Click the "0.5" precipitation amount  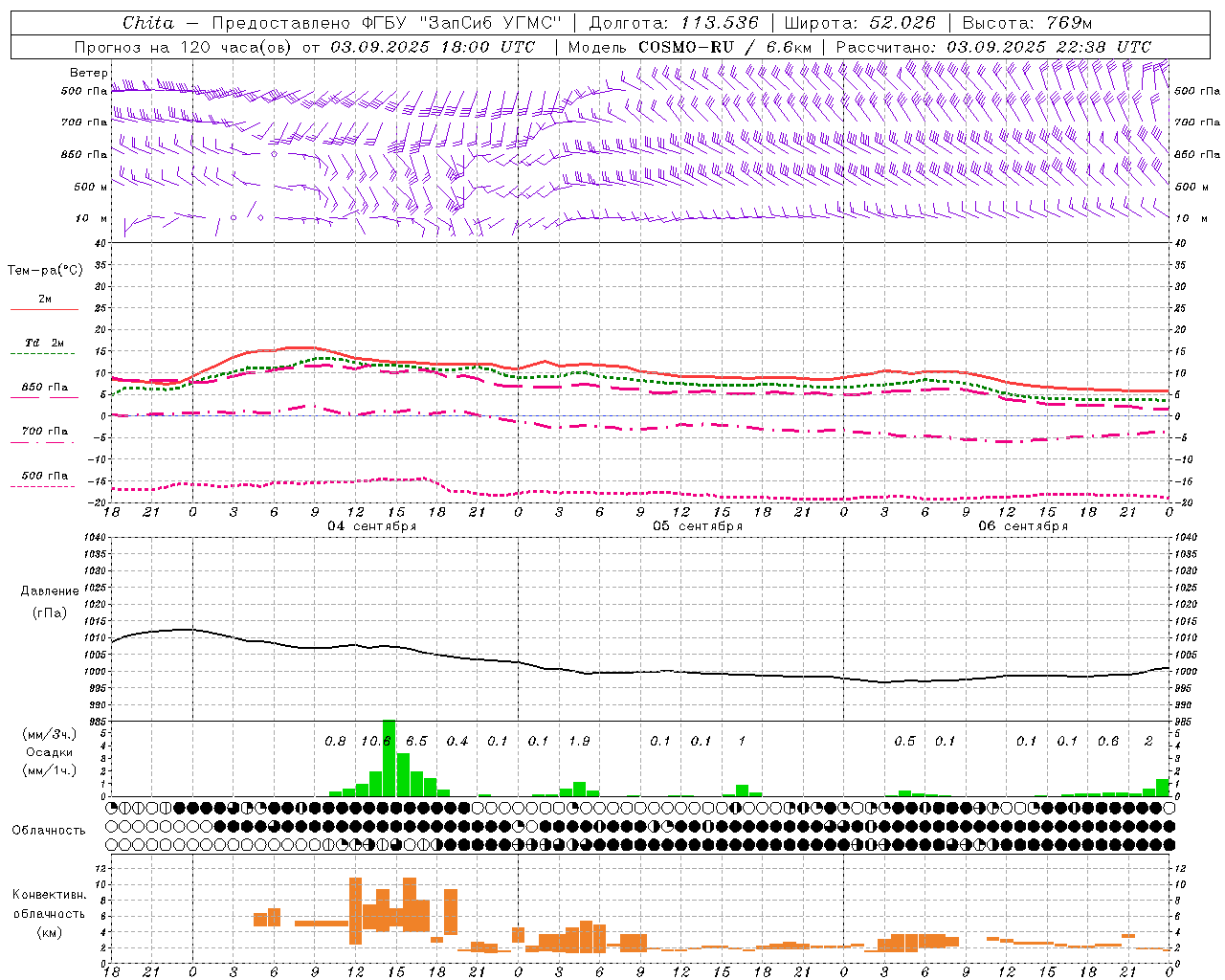904,741
